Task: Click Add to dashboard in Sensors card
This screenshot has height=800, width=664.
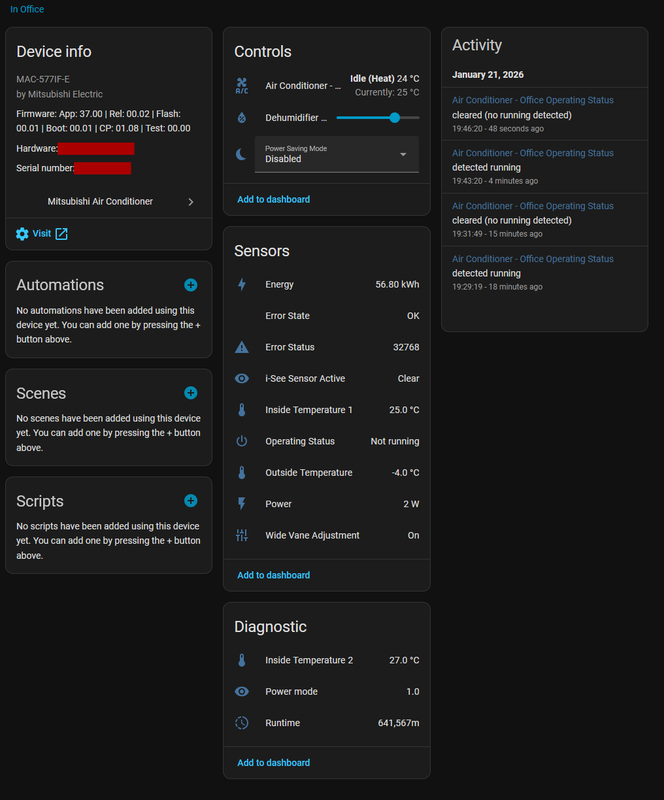Action: pyautogui.click(x=274, y=576)
